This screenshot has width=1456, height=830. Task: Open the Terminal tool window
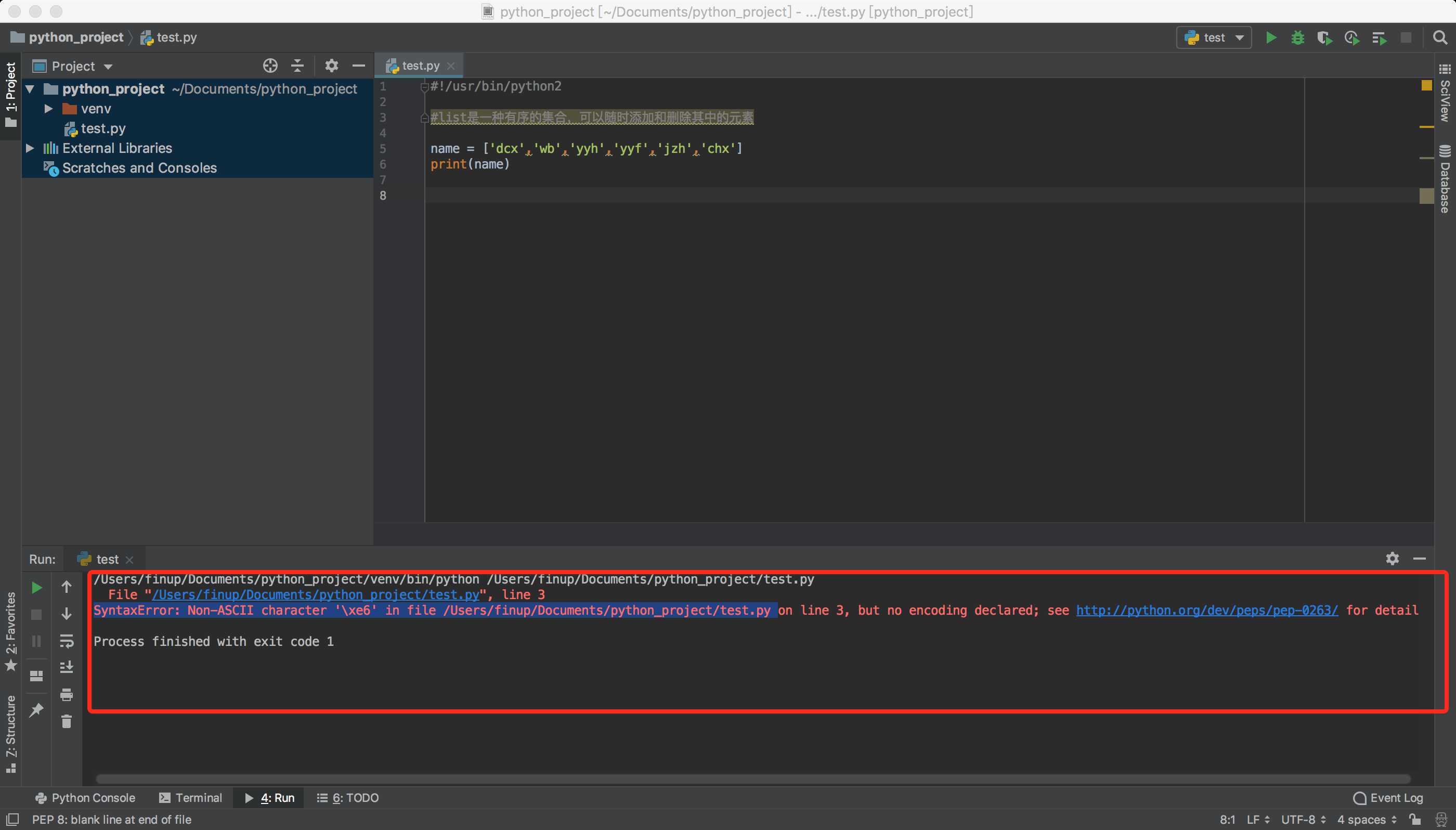click(x=190, y=798)
